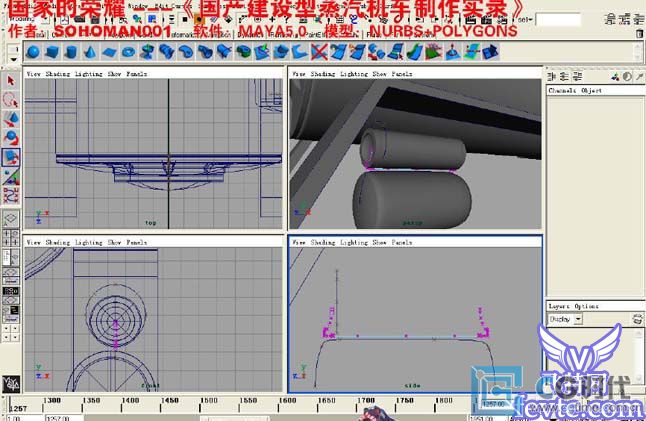Open View menu in the top viewport
Image resolution: width=646 pixels, height=421 pixels.
click(33, 74)
